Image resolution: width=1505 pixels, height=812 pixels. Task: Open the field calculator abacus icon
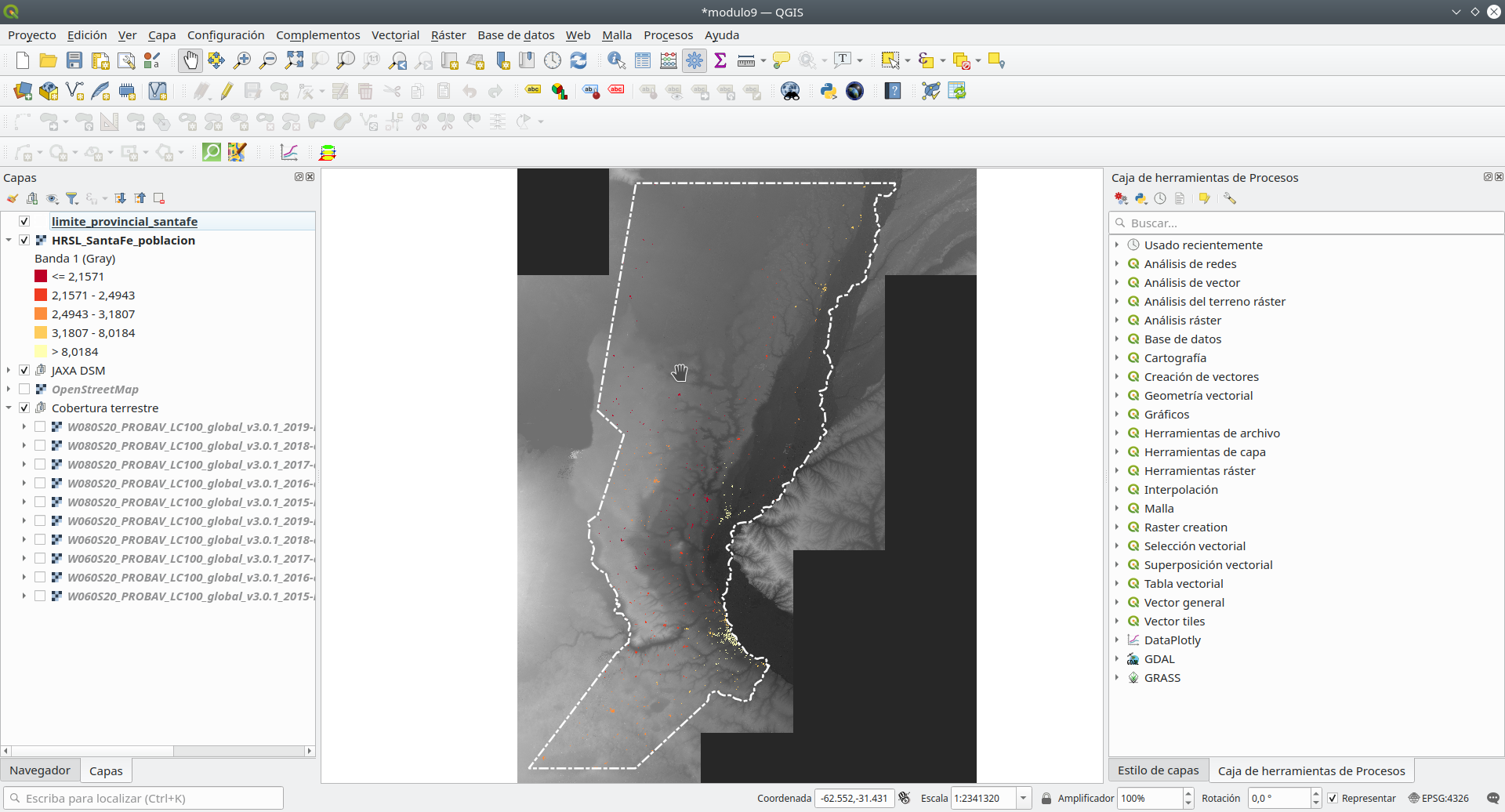[669, 60]
